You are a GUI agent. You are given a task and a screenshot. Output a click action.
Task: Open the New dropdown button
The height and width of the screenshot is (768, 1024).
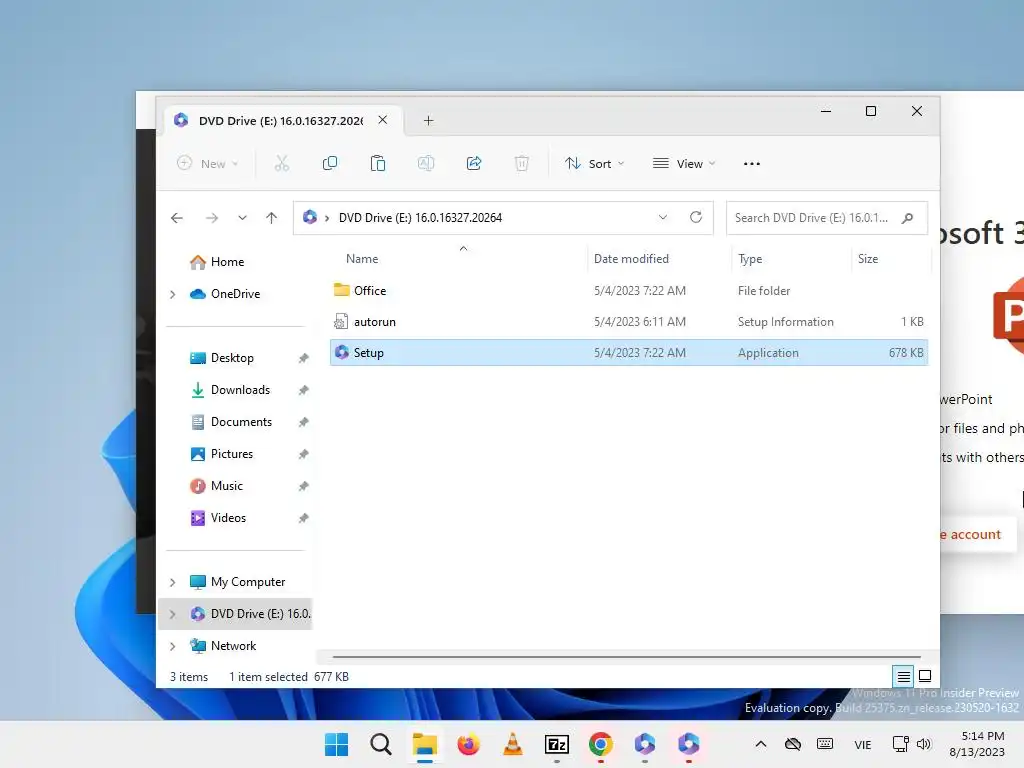coord(208,163)
